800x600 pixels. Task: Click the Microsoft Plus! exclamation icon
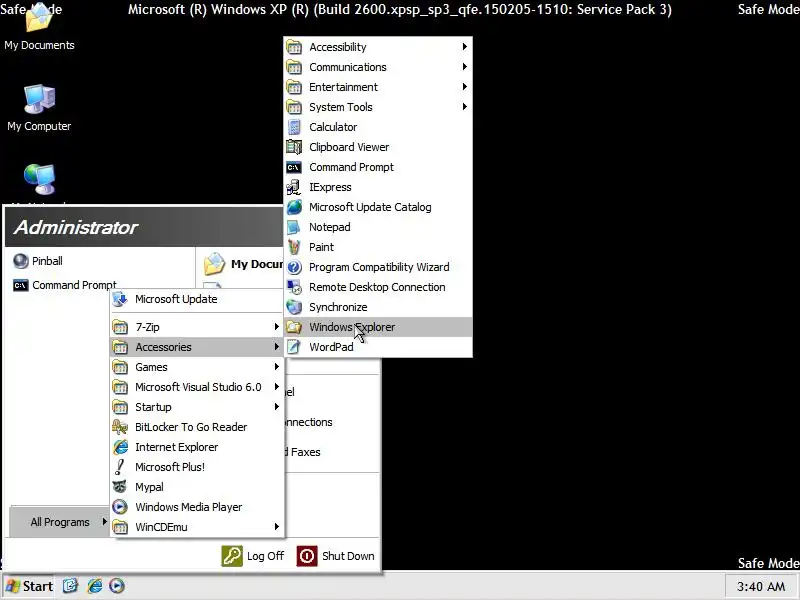click(x=120, y=467)
